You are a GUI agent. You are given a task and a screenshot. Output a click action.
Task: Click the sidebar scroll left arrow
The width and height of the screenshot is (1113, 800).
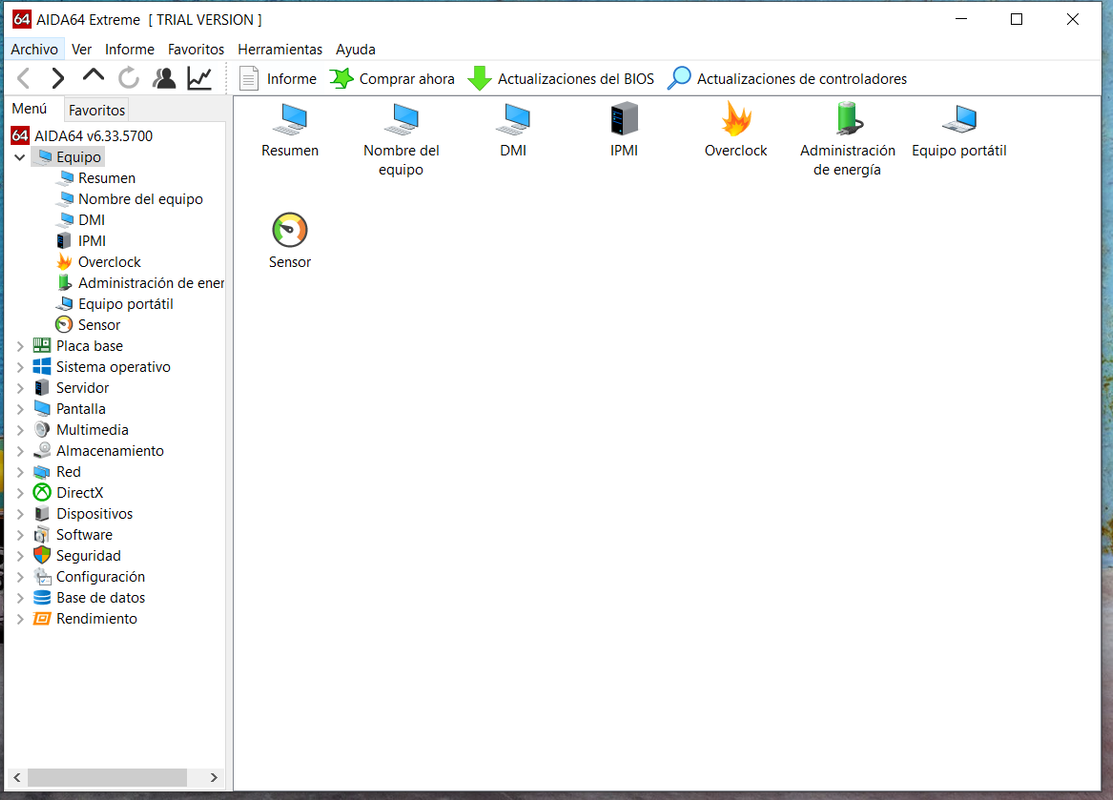(x=17, y=777)
